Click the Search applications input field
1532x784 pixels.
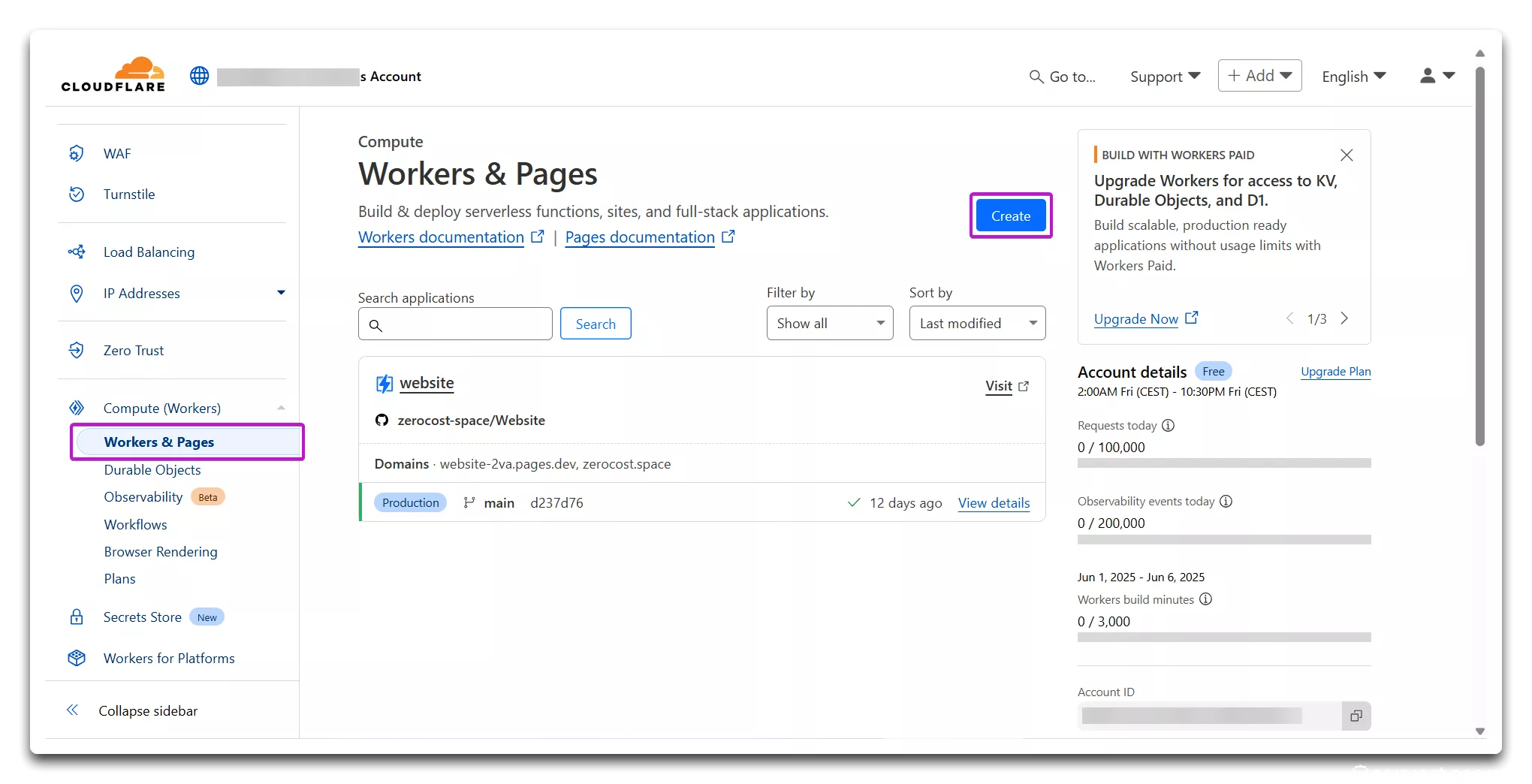tap(455, 324)
